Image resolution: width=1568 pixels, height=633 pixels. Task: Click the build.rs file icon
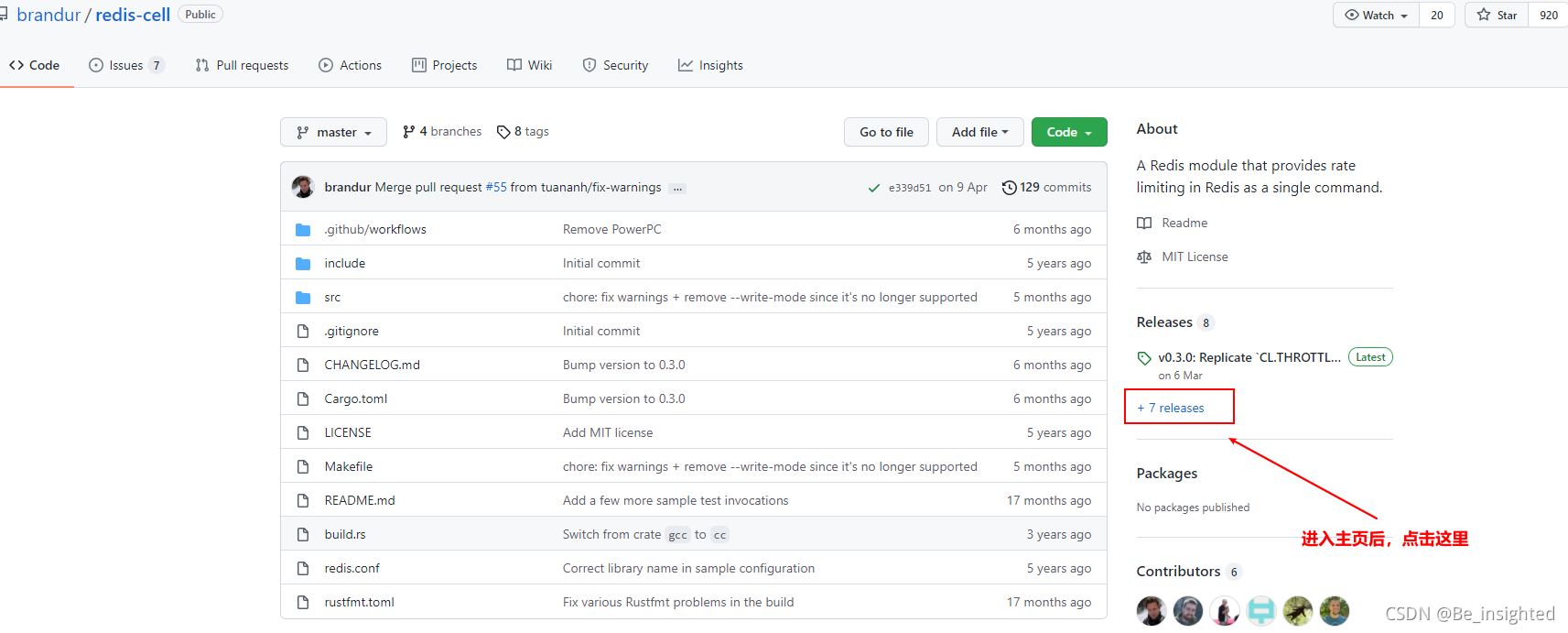303,535
